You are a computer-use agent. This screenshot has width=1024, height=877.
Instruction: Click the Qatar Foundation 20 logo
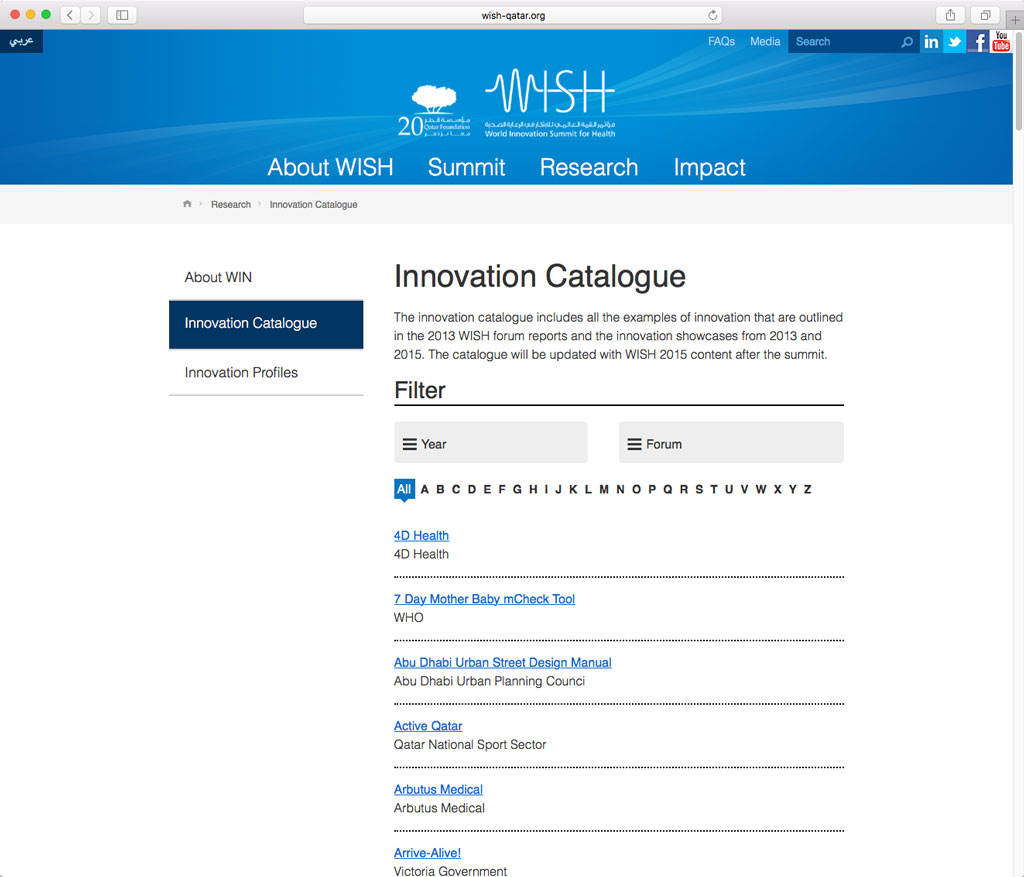(x=434, y=110)
